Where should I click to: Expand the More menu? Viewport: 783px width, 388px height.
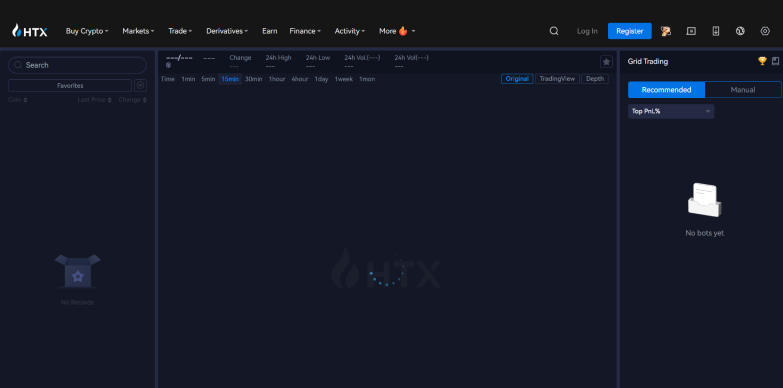point(397,31)
